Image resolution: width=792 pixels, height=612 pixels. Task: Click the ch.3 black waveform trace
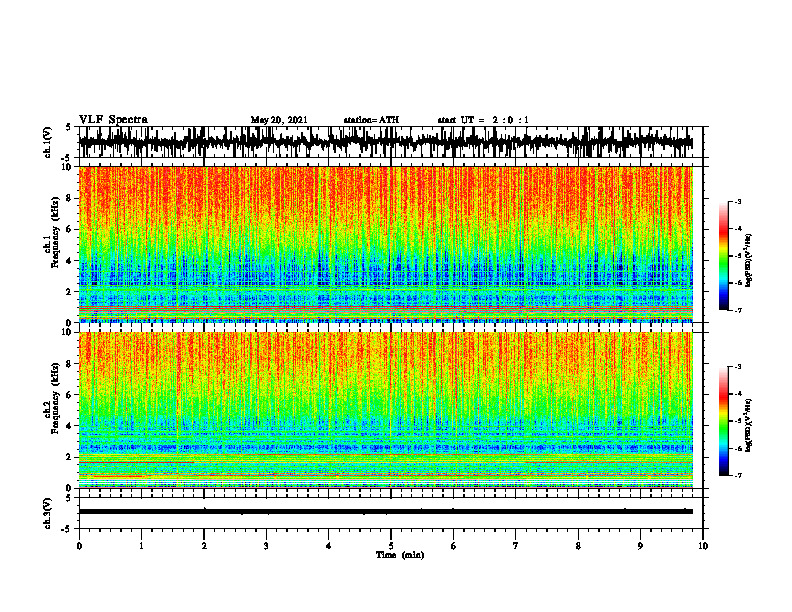(x=386, y=512)
